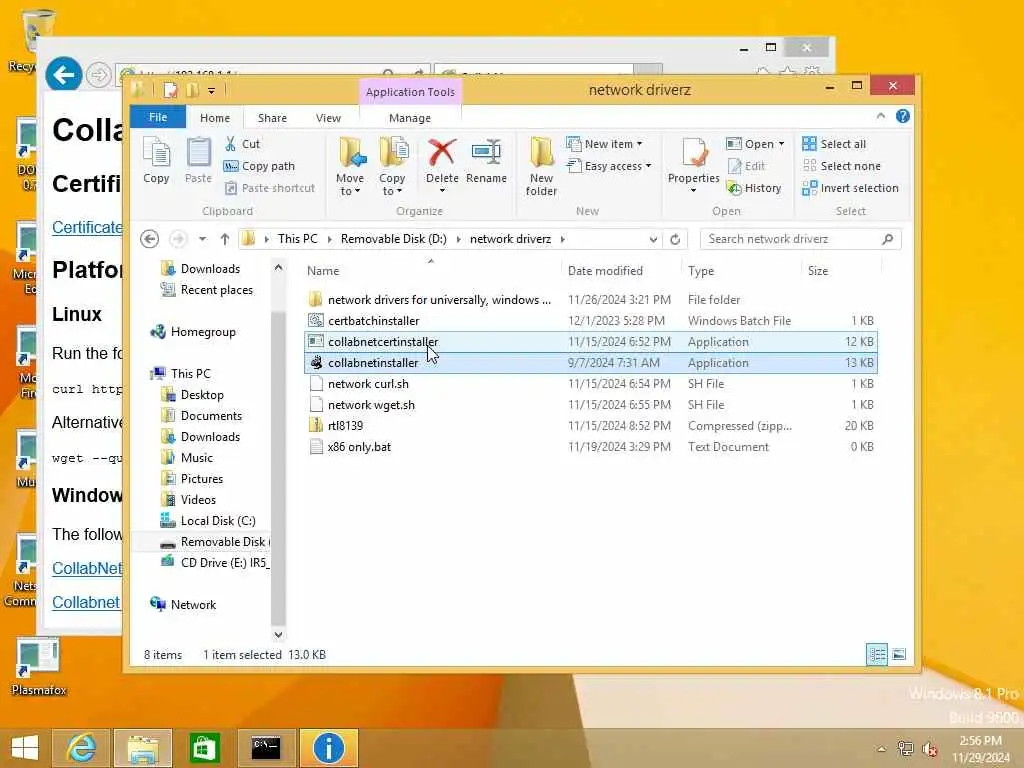This screenshot has height=768, width=1024.
Task: Click the navigation pane scroll down arrow
Action: 278,634
